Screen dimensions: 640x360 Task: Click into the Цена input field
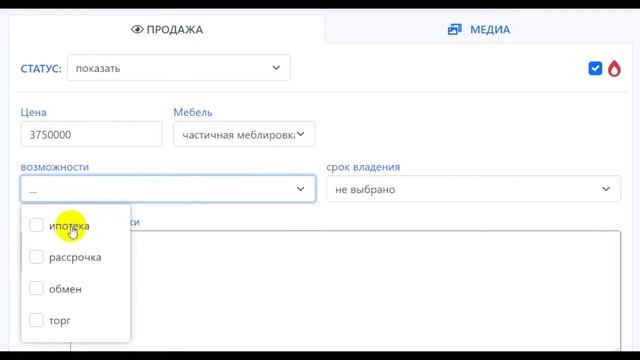(91, 134)
